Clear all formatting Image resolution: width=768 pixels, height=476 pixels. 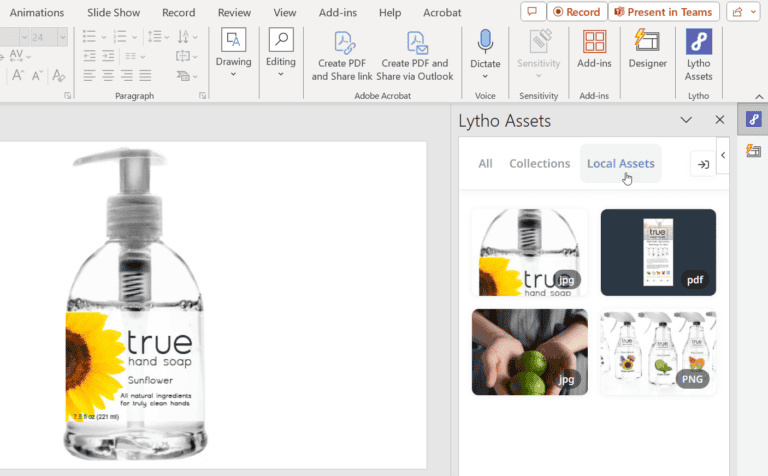tap(58, 75)
